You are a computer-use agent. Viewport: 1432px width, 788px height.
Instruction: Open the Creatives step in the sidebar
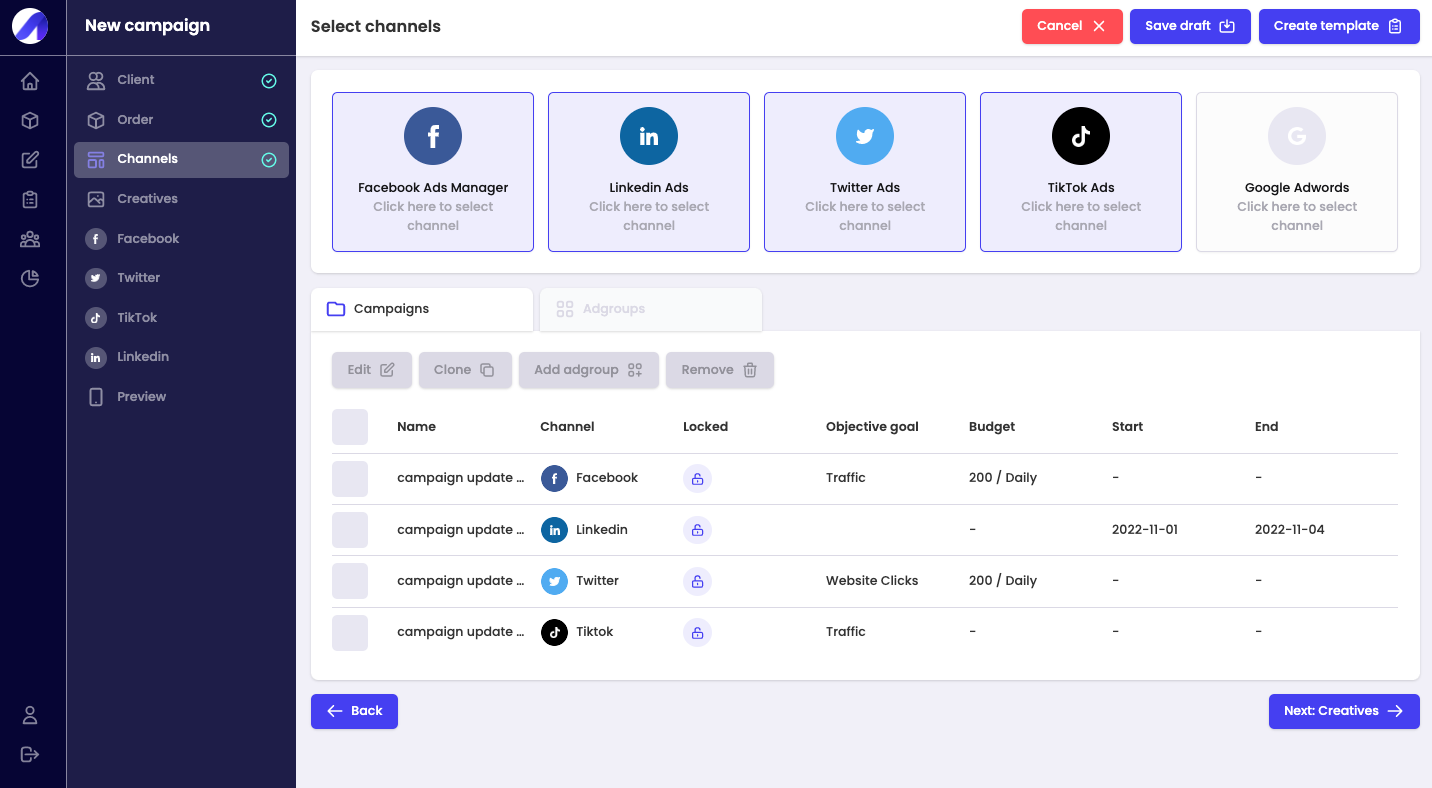[x=181, y=199]
